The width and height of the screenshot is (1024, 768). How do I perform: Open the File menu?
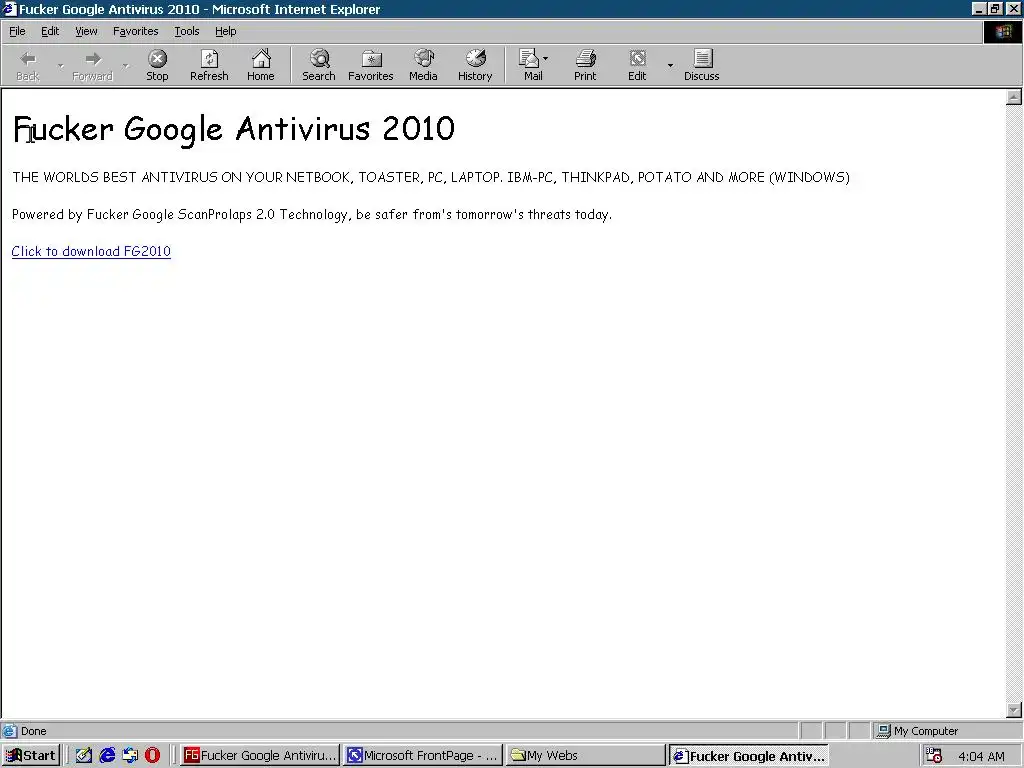point(17,31)
